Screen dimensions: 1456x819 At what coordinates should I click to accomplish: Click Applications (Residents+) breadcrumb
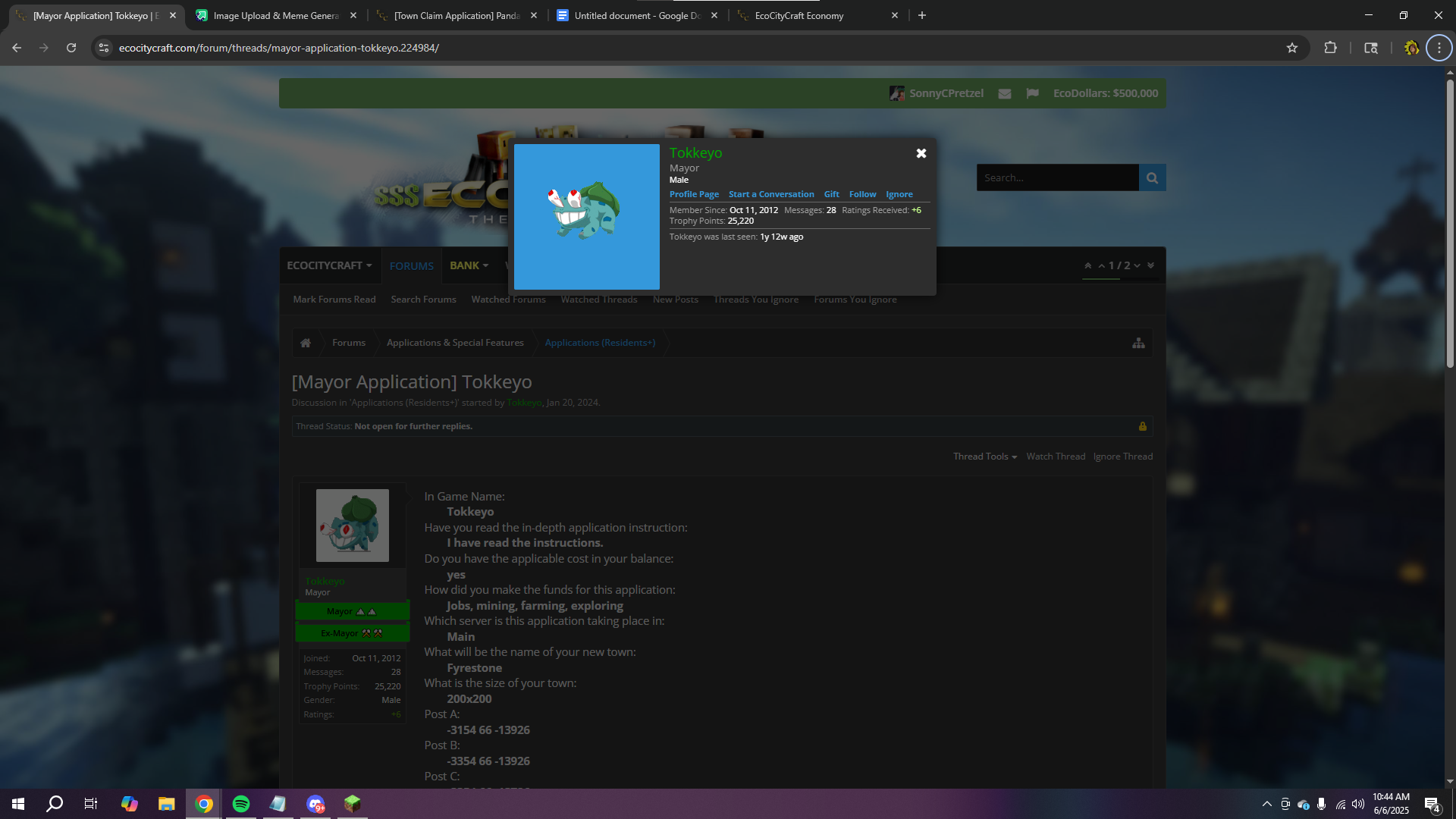600,343
